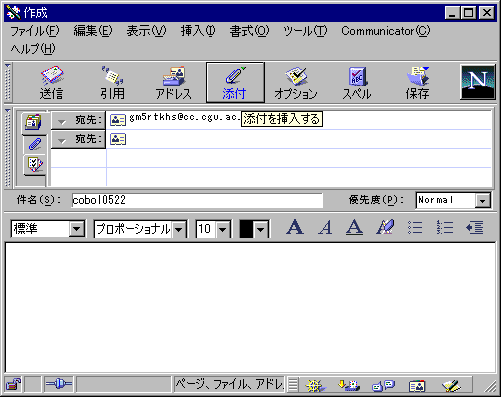Open second 宛先 recipient type dropdown
The image size is (501, 397).
[x=78, y=139]
